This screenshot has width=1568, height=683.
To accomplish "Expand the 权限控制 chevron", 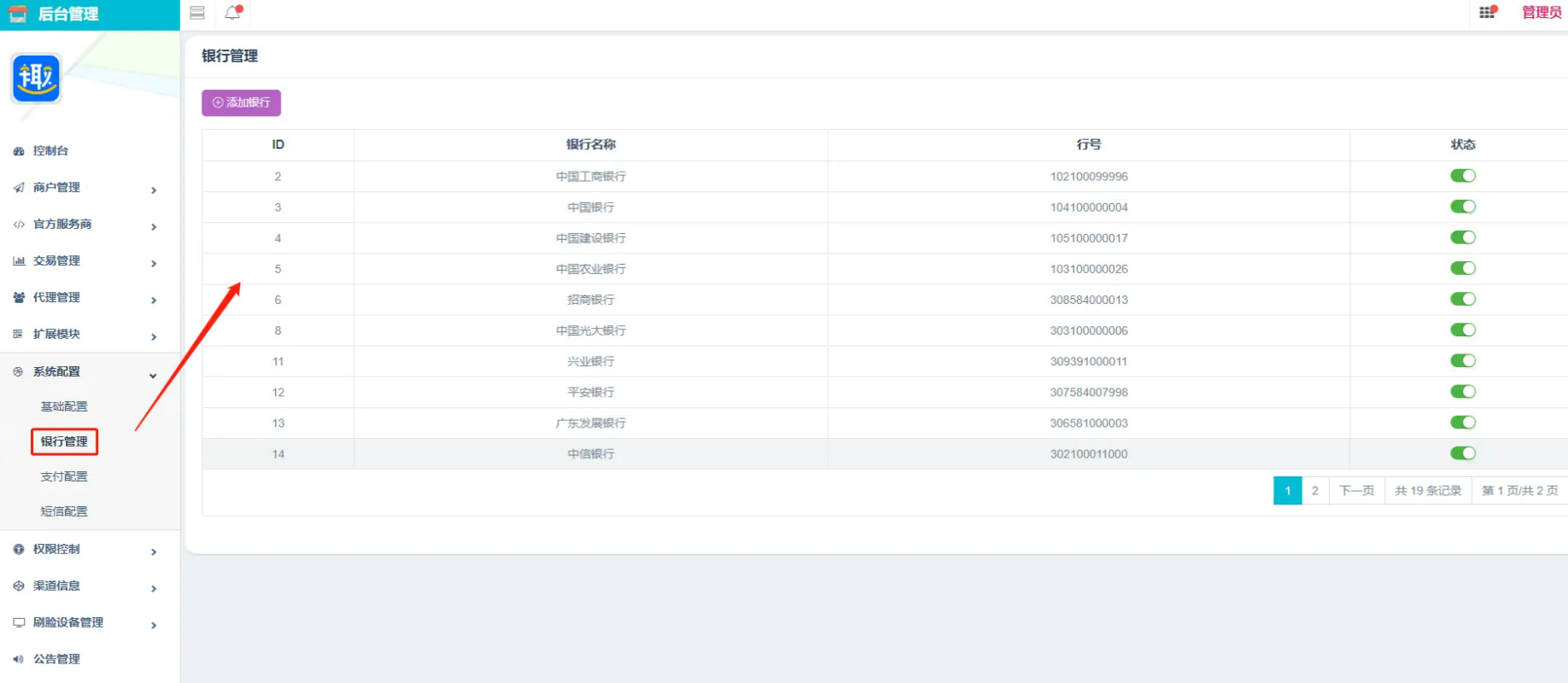I will (x=154, y=552).
